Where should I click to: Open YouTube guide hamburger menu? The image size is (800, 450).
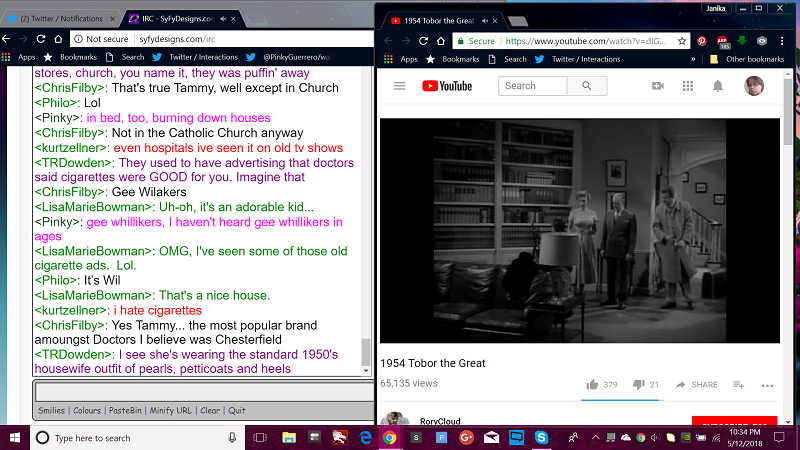[399, 86]
